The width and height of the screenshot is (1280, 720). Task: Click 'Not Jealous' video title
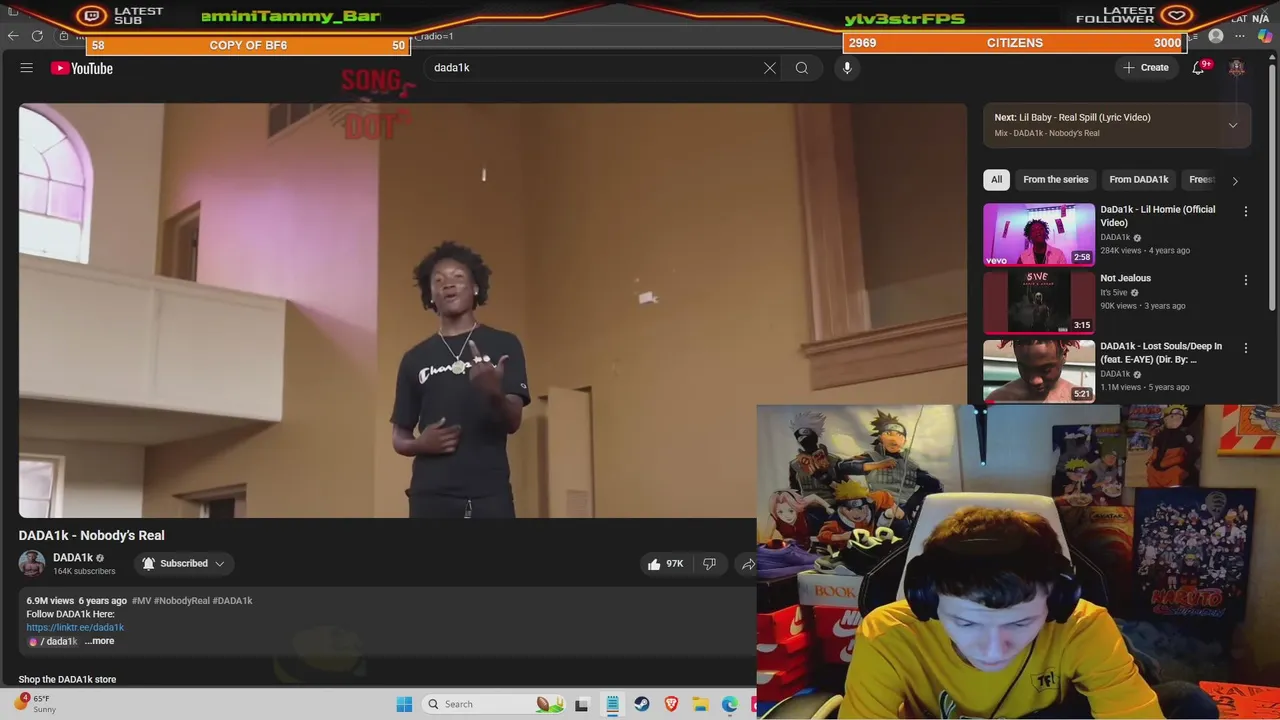click(1125, 278)
